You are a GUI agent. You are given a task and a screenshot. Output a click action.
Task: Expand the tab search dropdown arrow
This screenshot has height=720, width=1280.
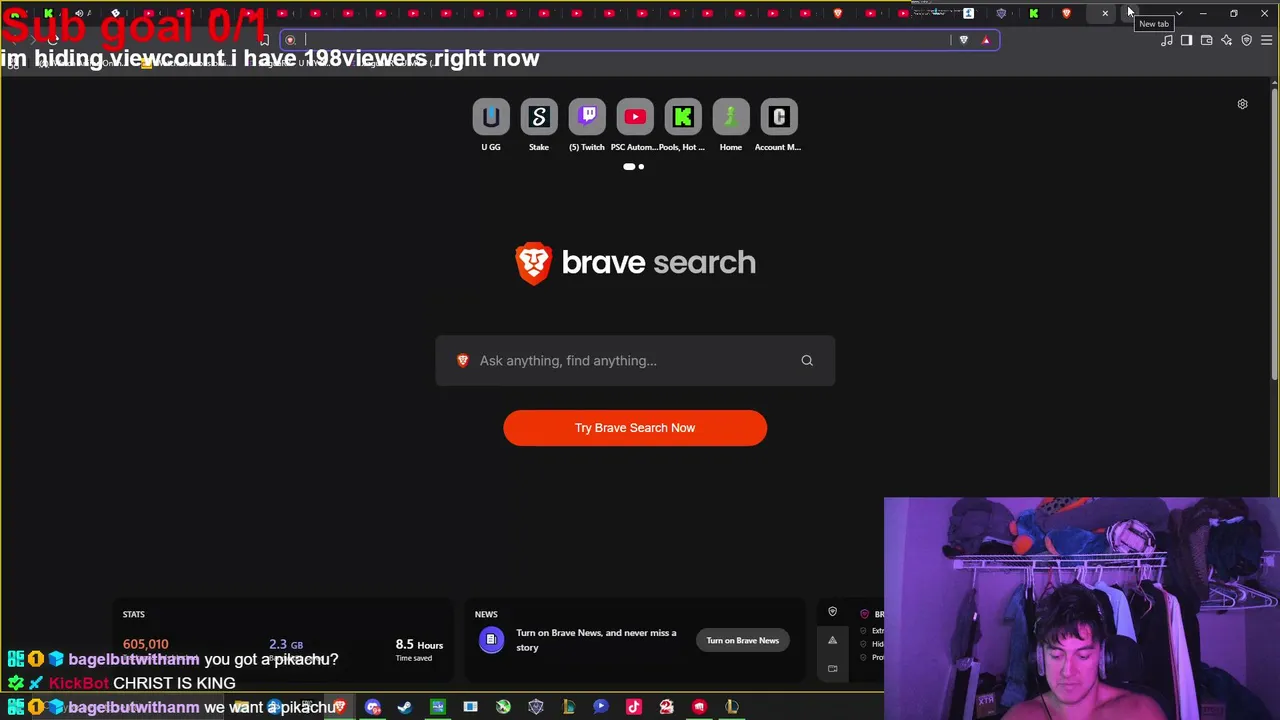(1179, 13)
